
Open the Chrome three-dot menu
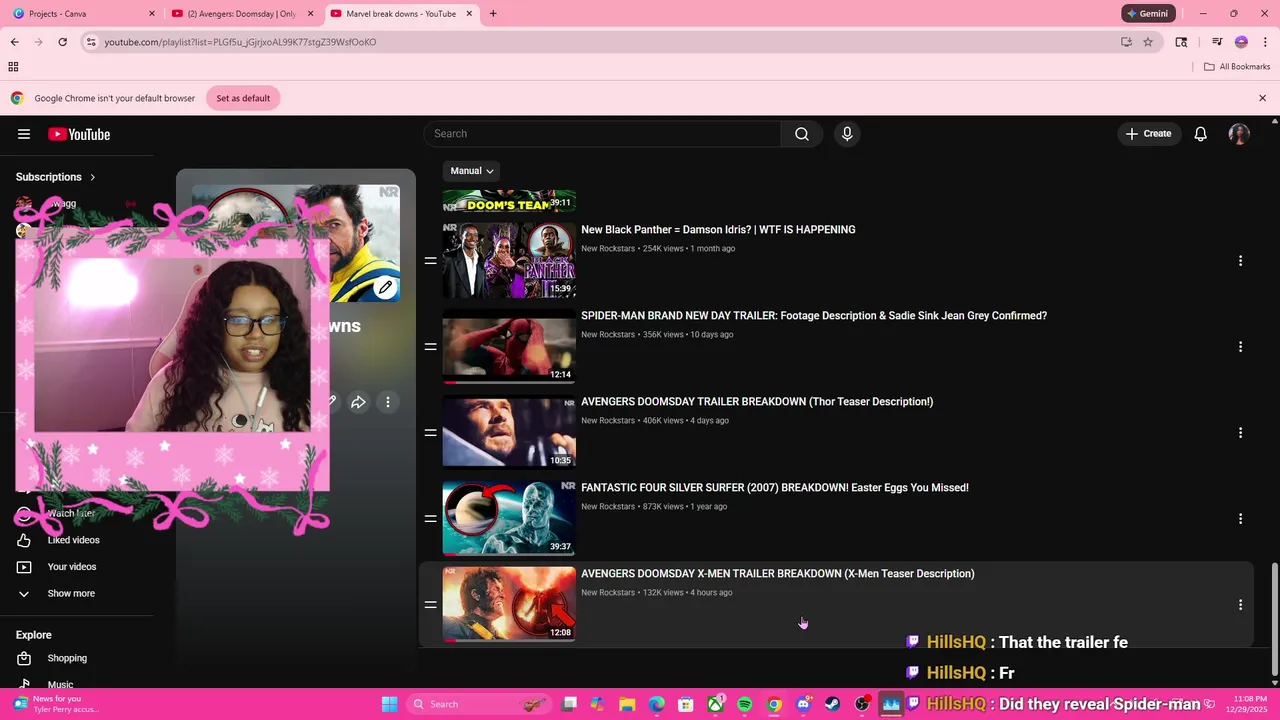1265,42
